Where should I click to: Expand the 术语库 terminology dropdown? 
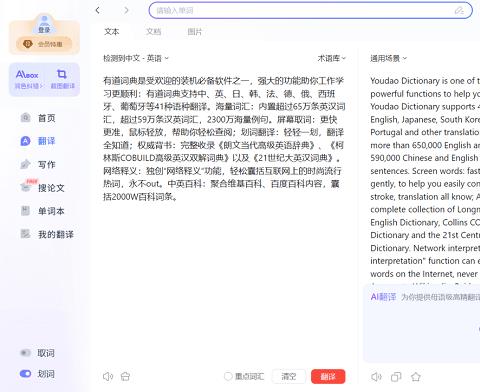point(331,58)
